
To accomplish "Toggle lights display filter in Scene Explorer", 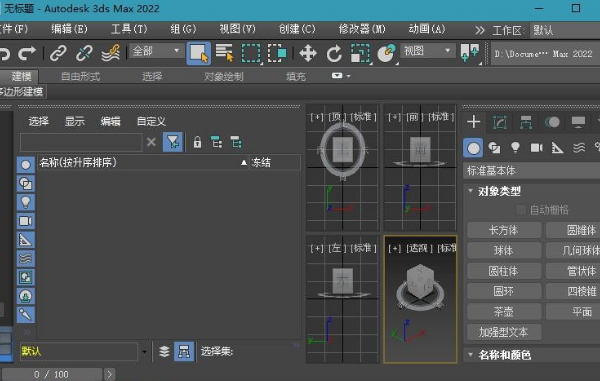I will (x=26, y=202).
